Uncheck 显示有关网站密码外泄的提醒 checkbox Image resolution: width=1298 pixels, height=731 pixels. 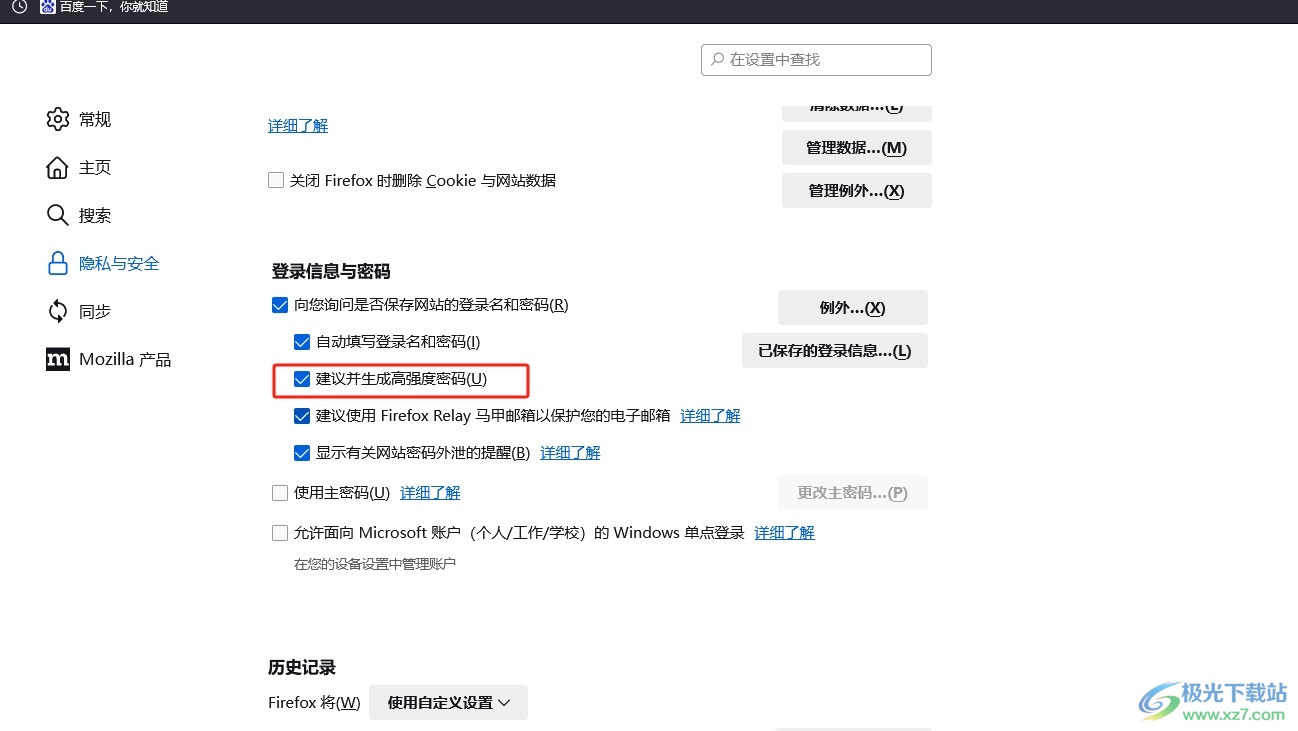point(302,453)
